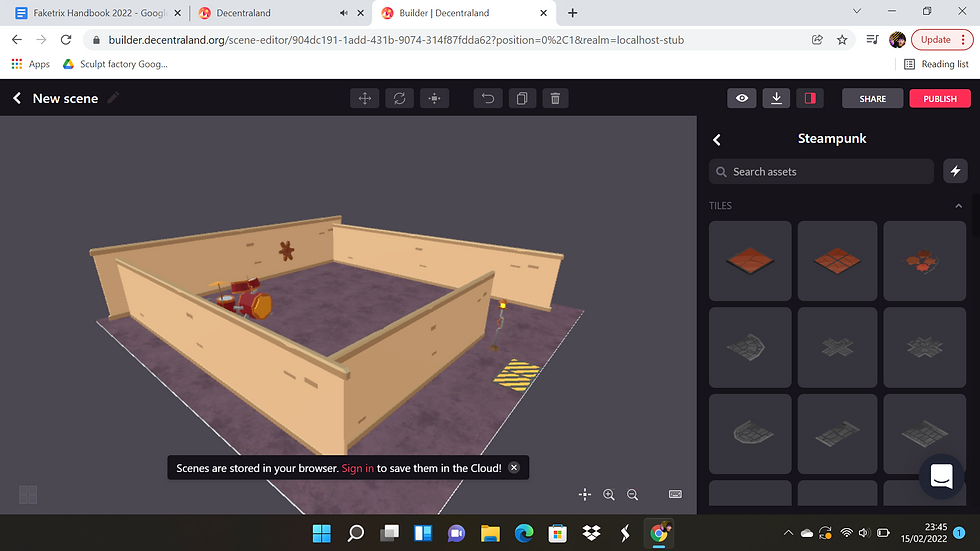
Task: Toggle scene preview with the eye icon
Action: tap(742, 98)
